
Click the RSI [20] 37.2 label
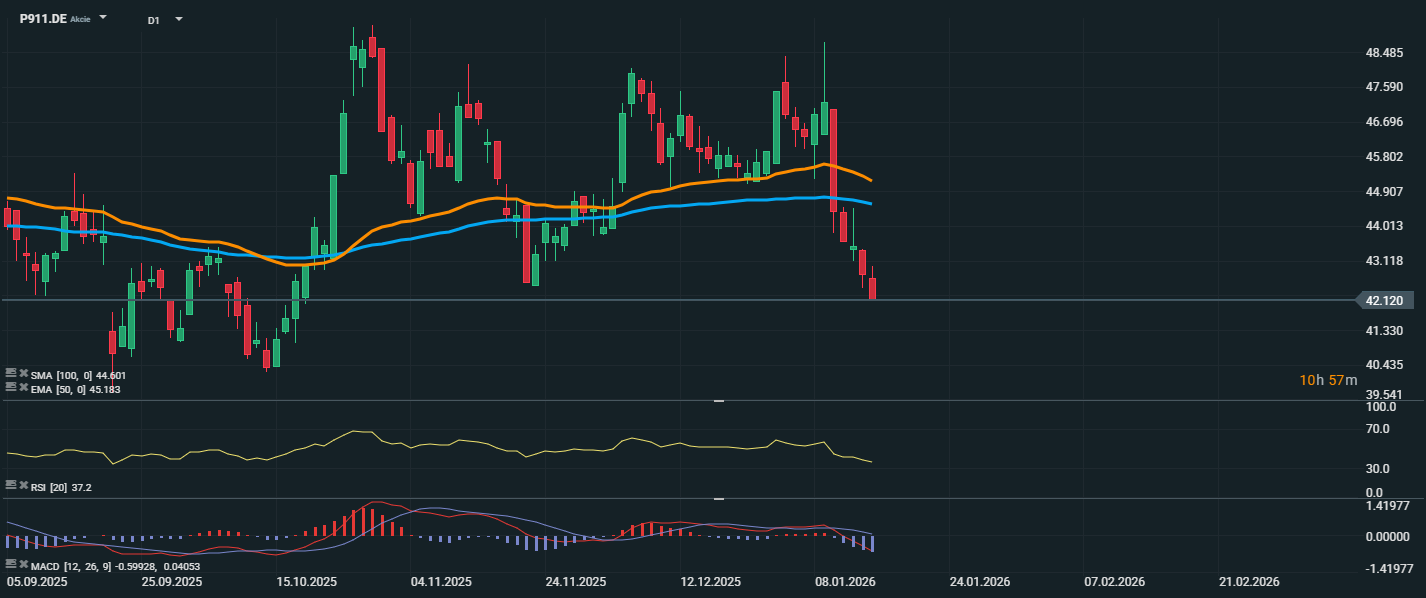tap(61, 486)
